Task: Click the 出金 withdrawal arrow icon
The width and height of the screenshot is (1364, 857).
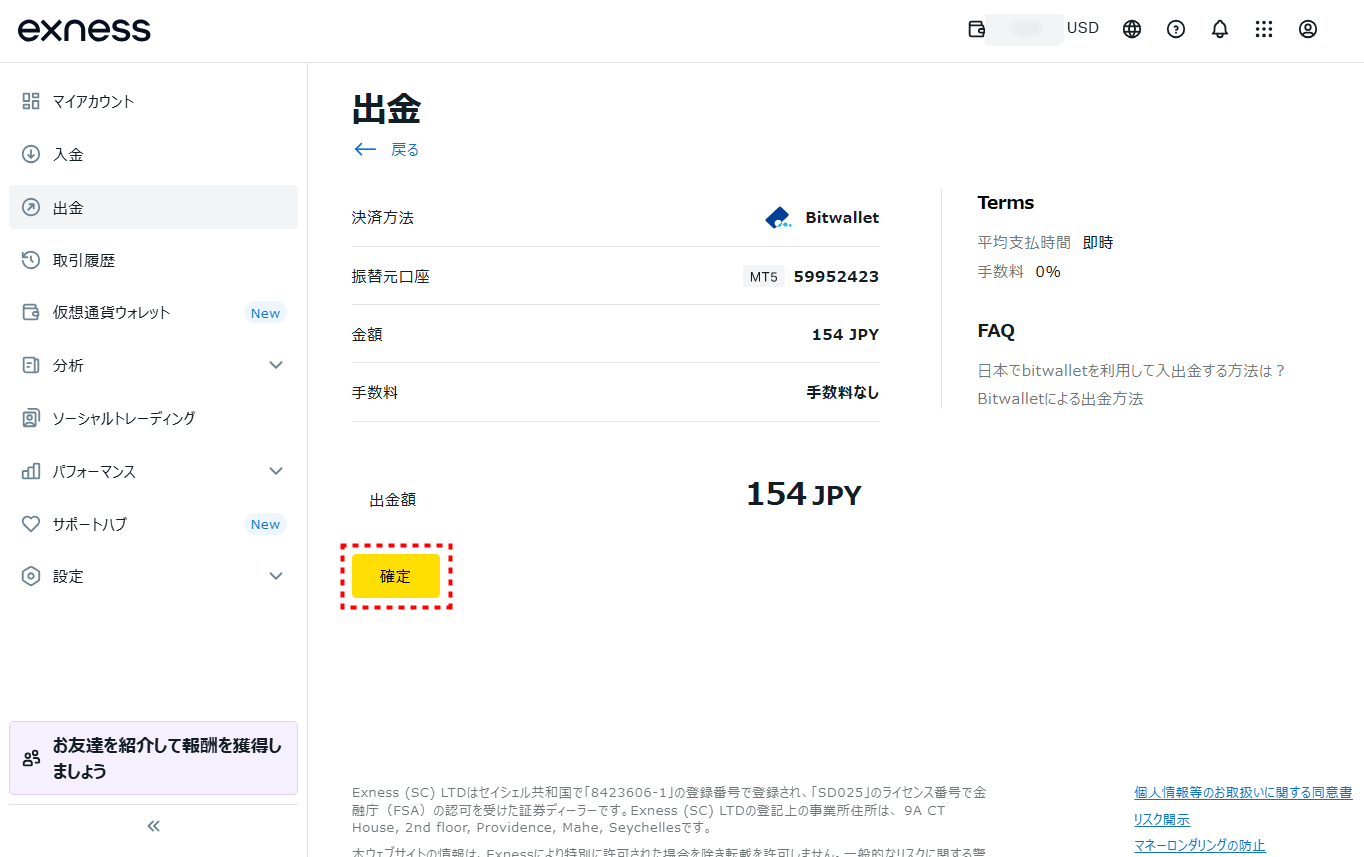Action: pos(31,207)
